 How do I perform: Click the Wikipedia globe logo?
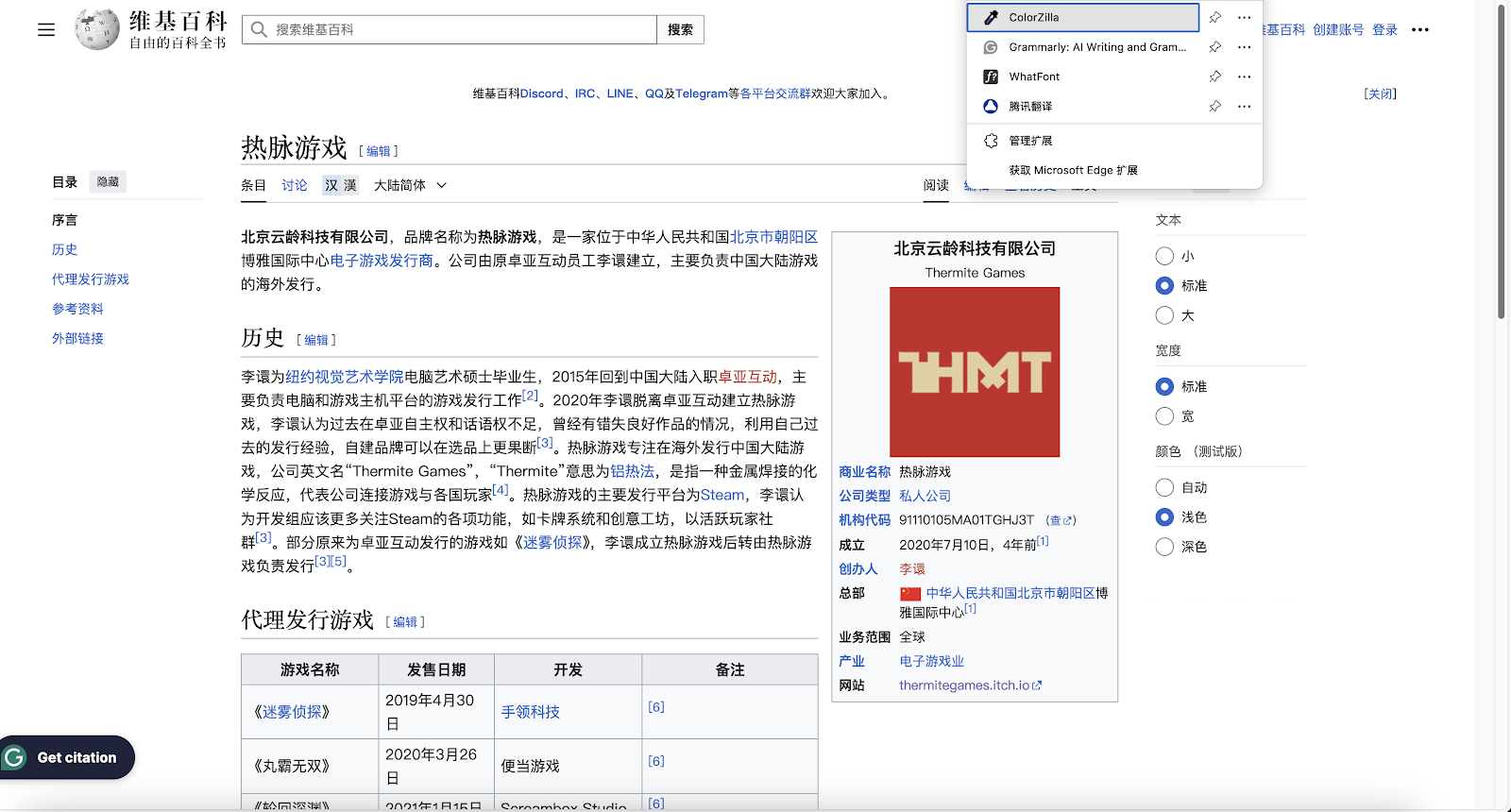97,29
